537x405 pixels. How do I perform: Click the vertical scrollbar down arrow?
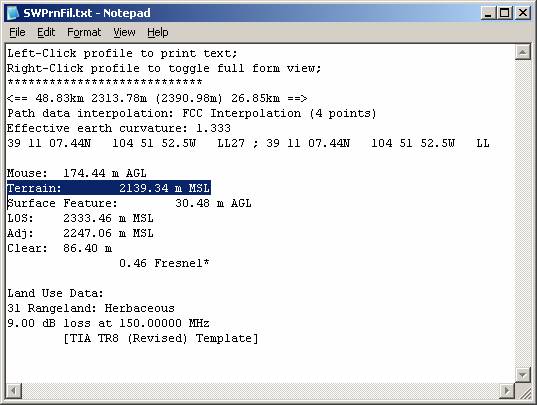point(522,375)
